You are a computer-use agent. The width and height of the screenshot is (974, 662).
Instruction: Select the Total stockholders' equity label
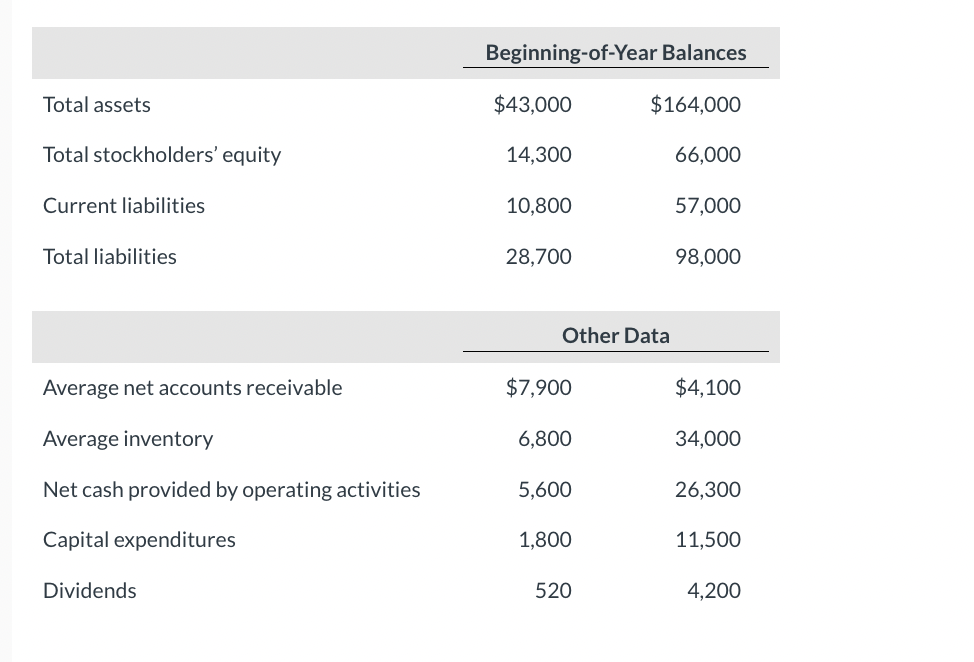pyautogui.click(x=162, y=155)
